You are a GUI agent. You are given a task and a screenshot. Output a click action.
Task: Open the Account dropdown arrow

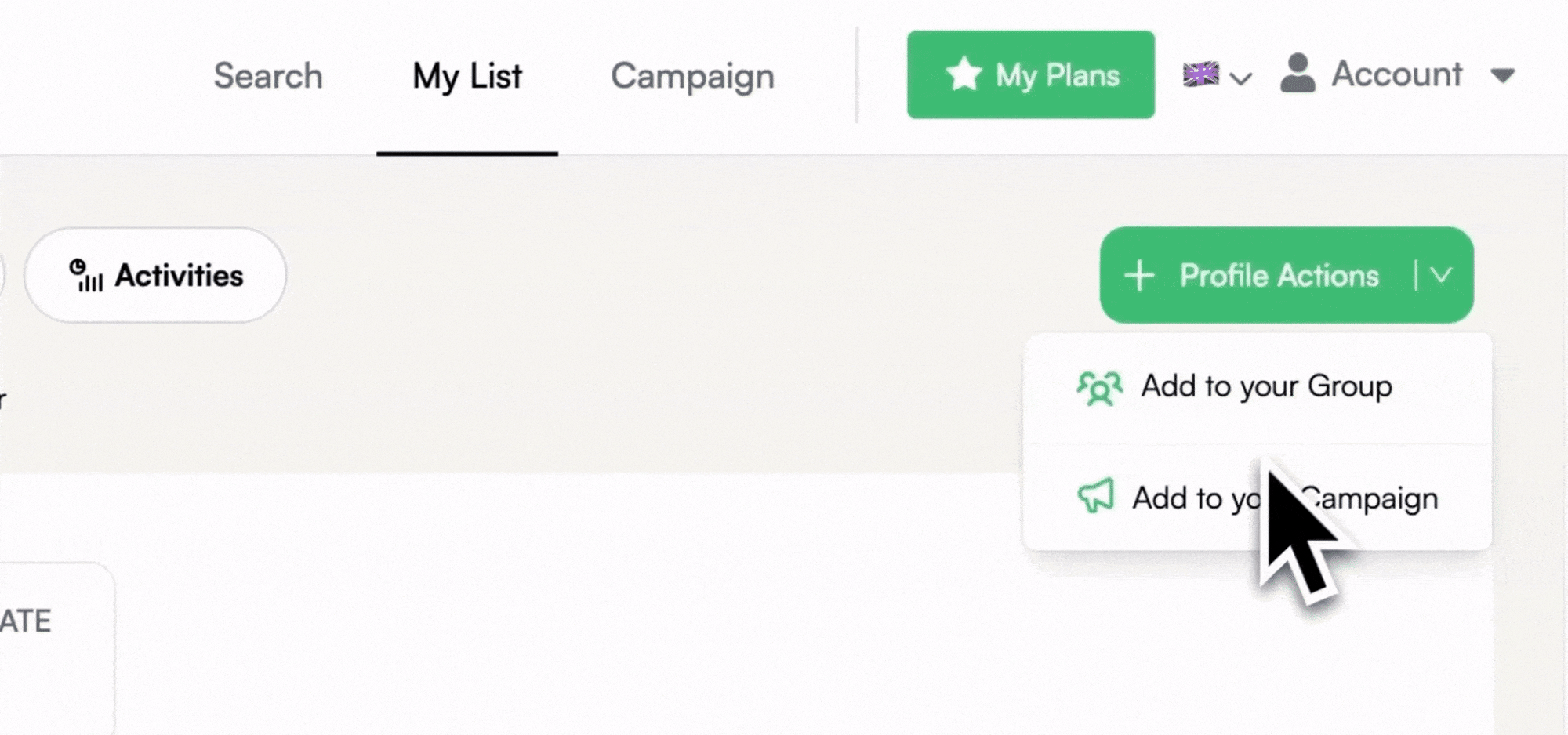point(1503,75)
